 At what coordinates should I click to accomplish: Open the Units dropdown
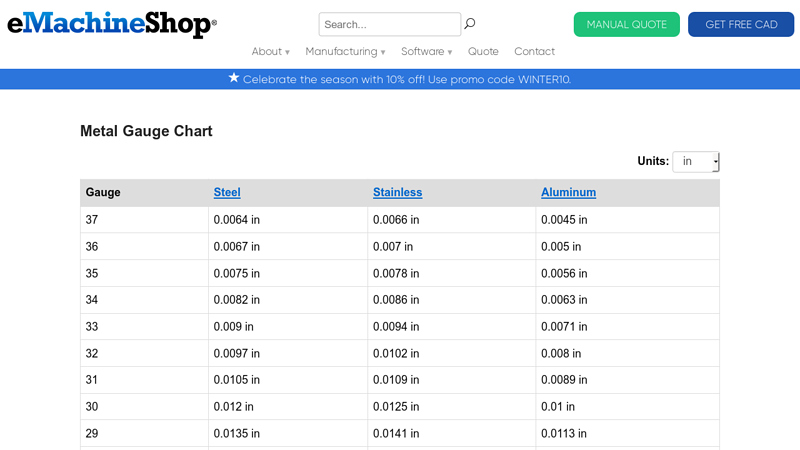point(696,161)
